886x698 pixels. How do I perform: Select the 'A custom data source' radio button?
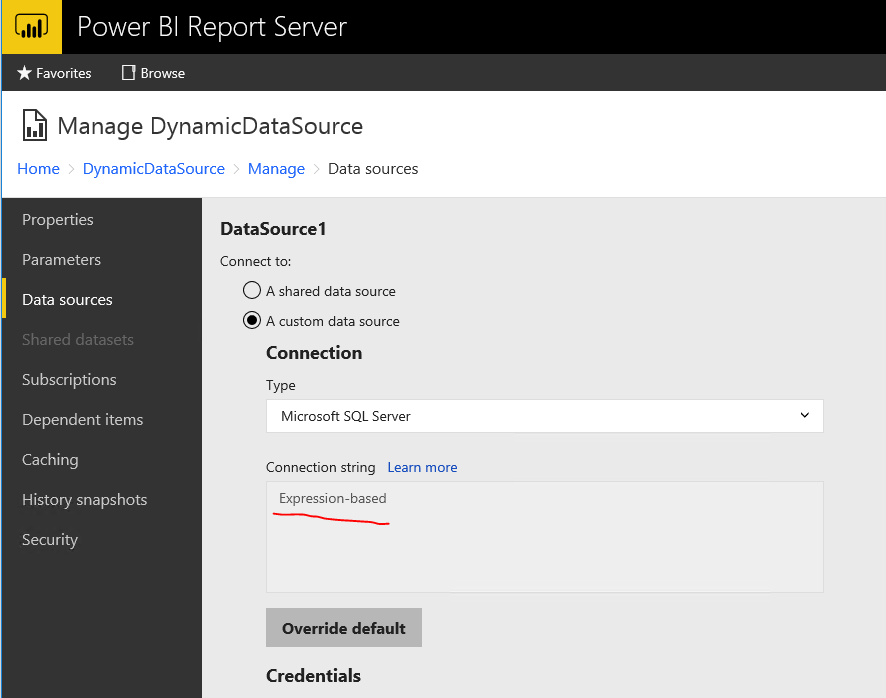click(251, 320)
